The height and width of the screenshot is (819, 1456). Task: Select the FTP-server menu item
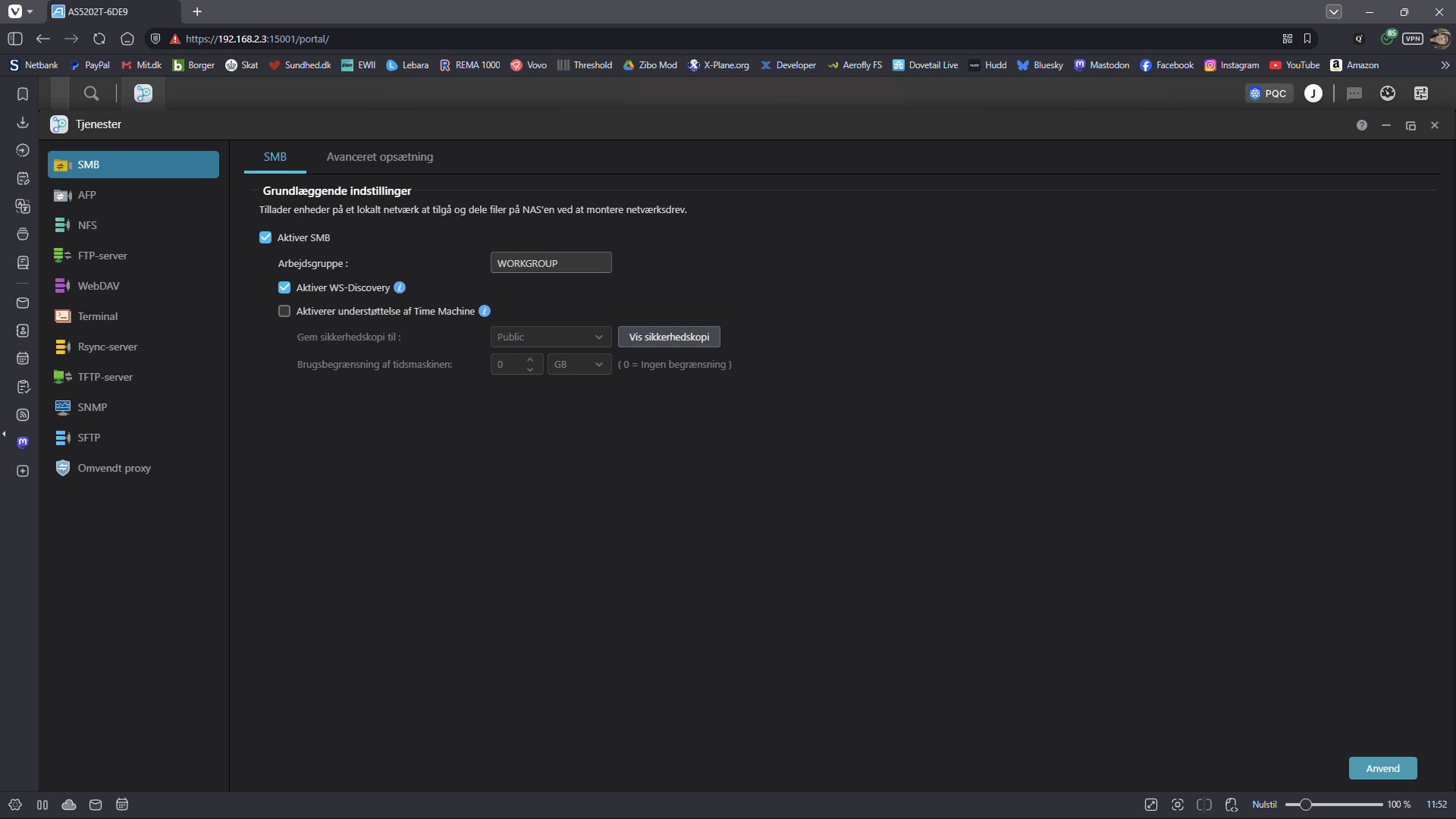tap(102, 256)
